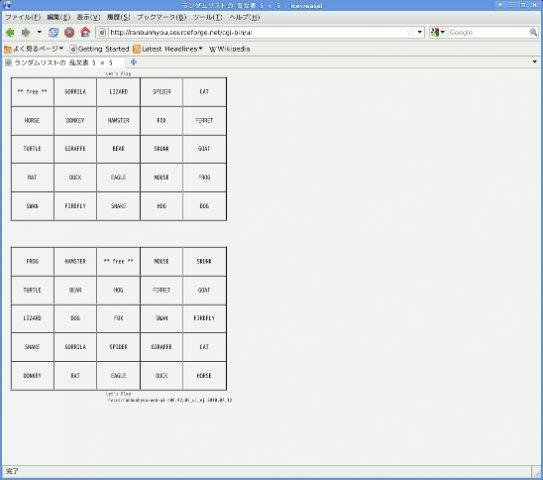Bookmark this page with the star icon

[411, 33]
